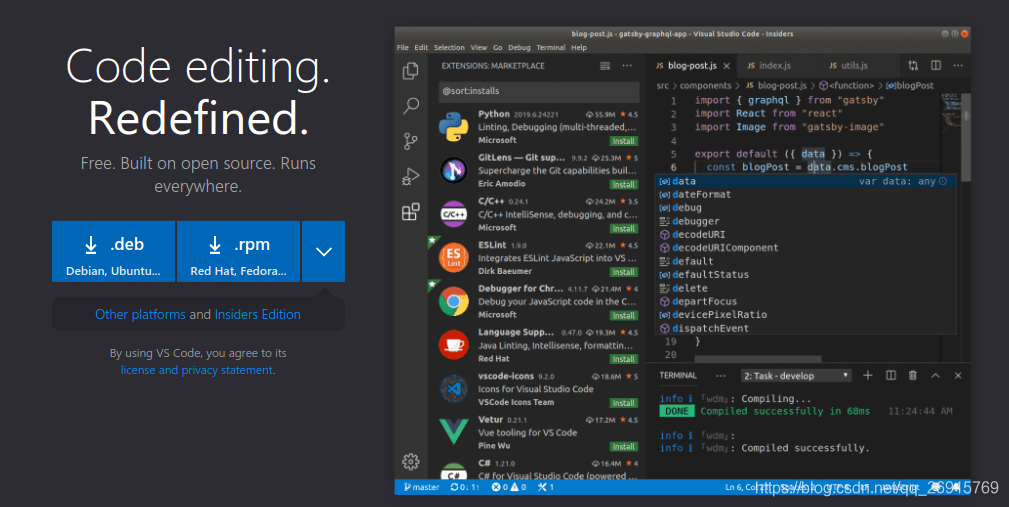
Task: Click the components breadcrumb segment
Action: pyautogui.click(x=705, y=86)
